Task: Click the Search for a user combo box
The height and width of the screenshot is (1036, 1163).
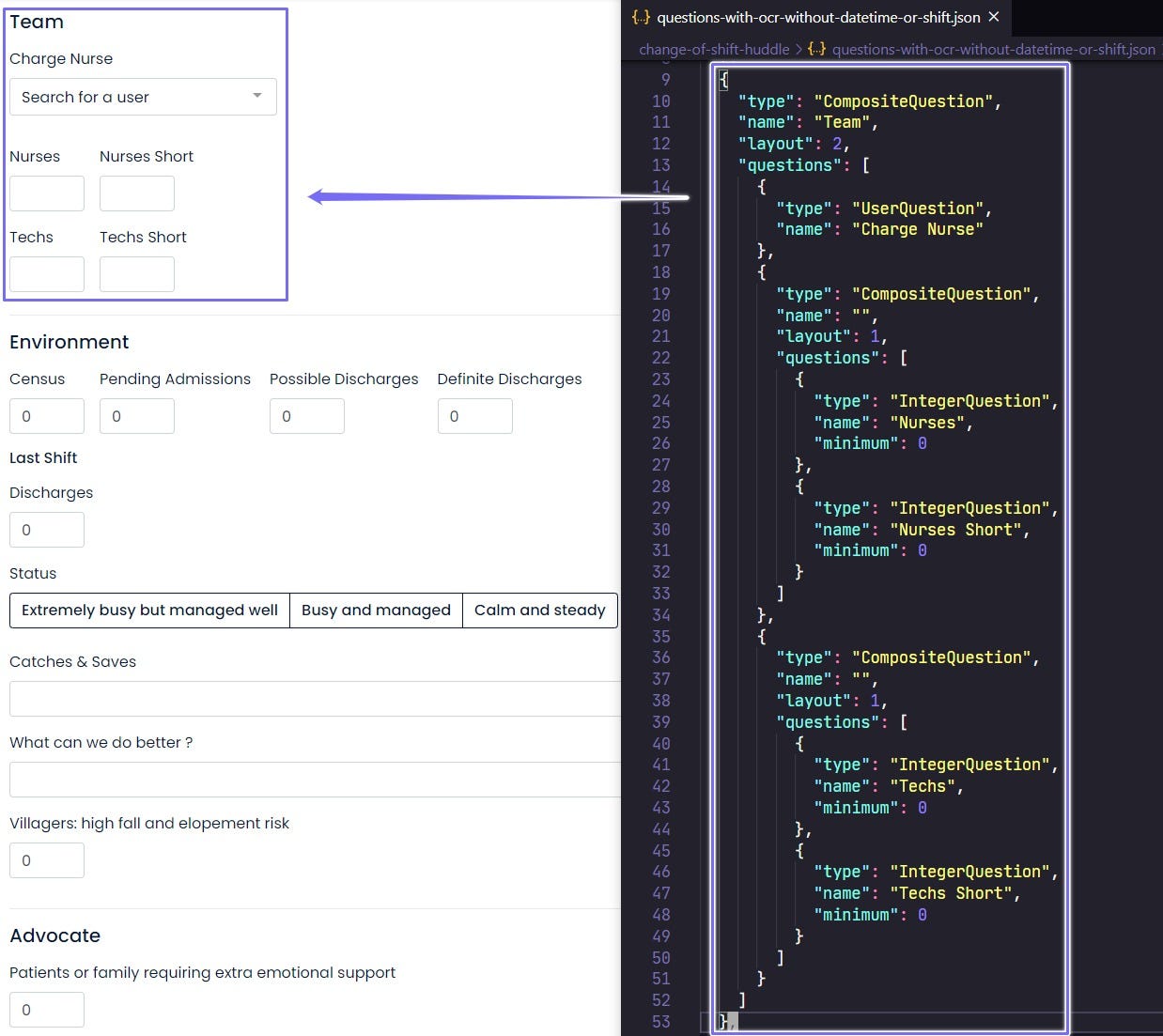Action: (x=132, y=97)
